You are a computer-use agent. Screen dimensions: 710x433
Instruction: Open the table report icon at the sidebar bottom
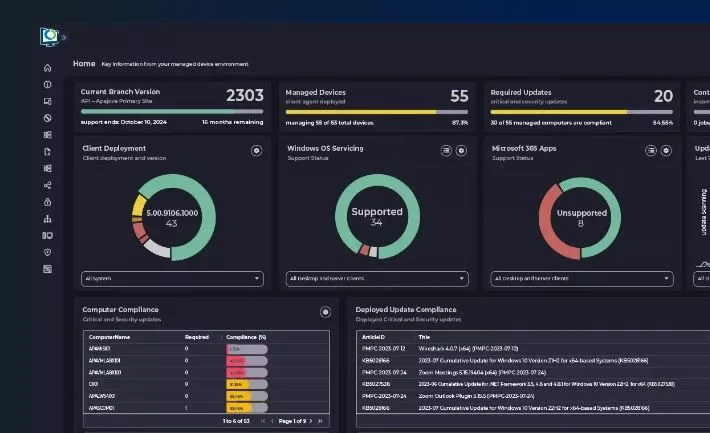click(48, 269)
